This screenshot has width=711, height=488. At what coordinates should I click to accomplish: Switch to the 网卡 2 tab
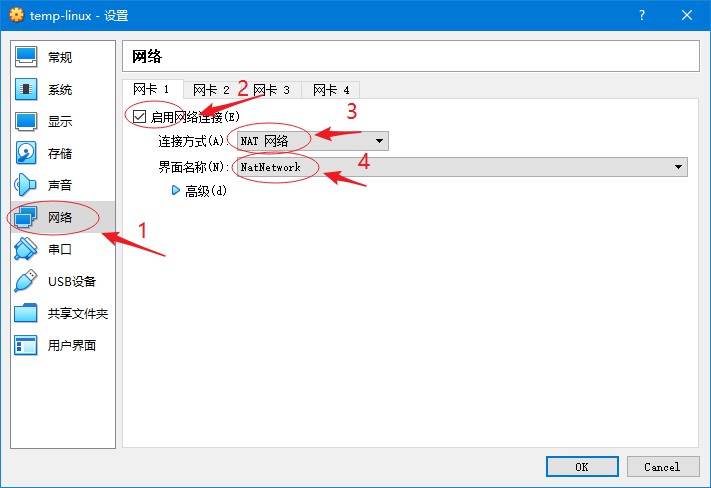[212, 90]
